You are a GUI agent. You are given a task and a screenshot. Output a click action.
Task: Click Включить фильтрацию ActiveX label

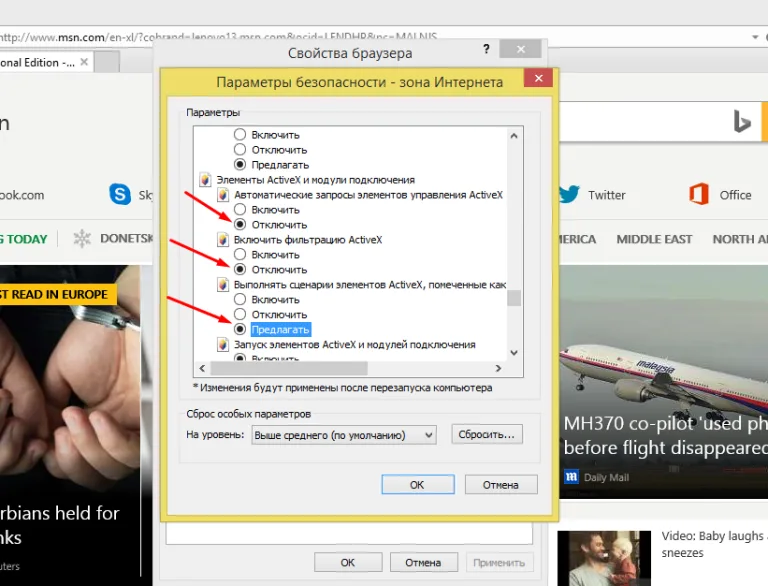(x=308, y=240)
